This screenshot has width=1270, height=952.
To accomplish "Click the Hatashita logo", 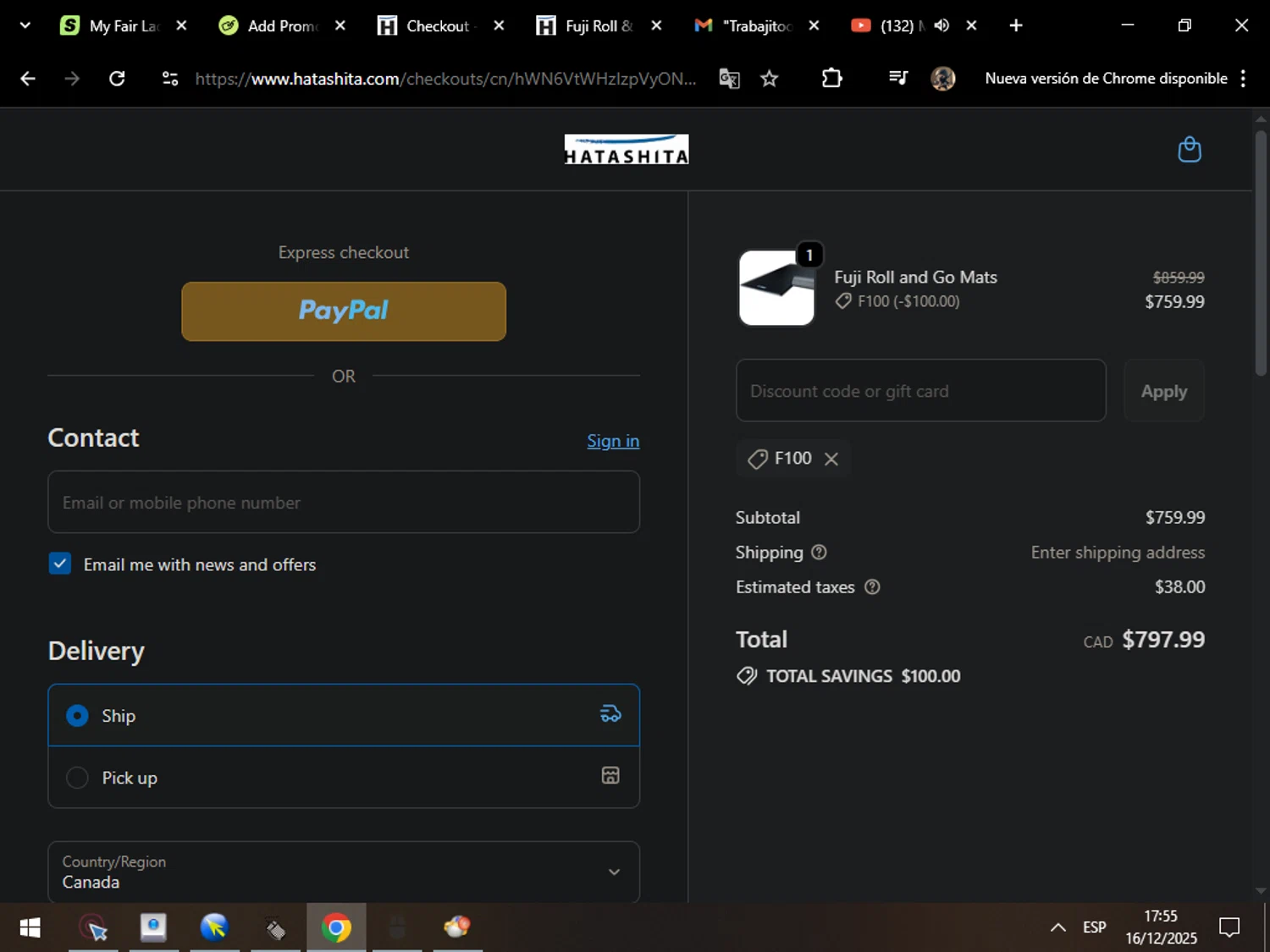I will (x=627, y=150).
